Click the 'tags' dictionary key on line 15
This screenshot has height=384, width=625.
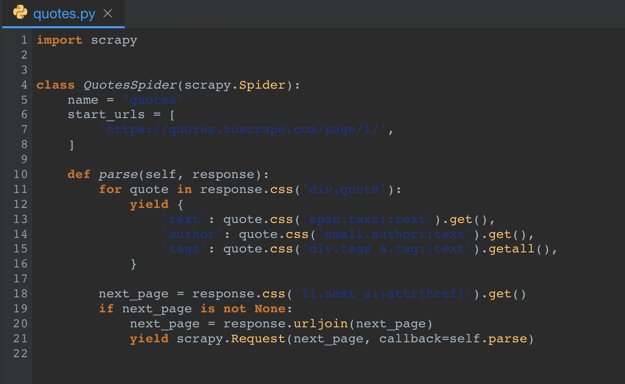(x=184, y=249)
